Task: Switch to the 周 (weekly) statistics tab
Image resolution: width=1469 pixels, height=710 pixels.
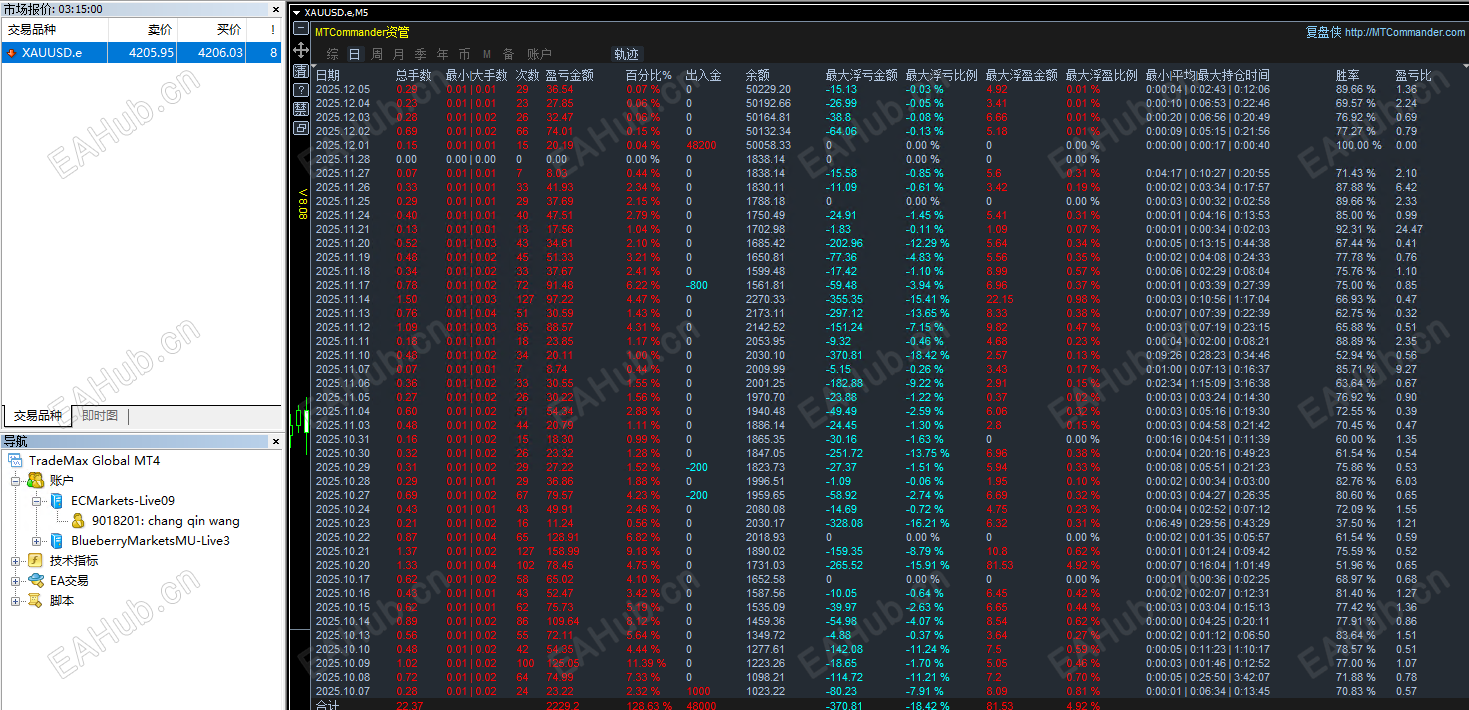Action: (x=375, y=53)
